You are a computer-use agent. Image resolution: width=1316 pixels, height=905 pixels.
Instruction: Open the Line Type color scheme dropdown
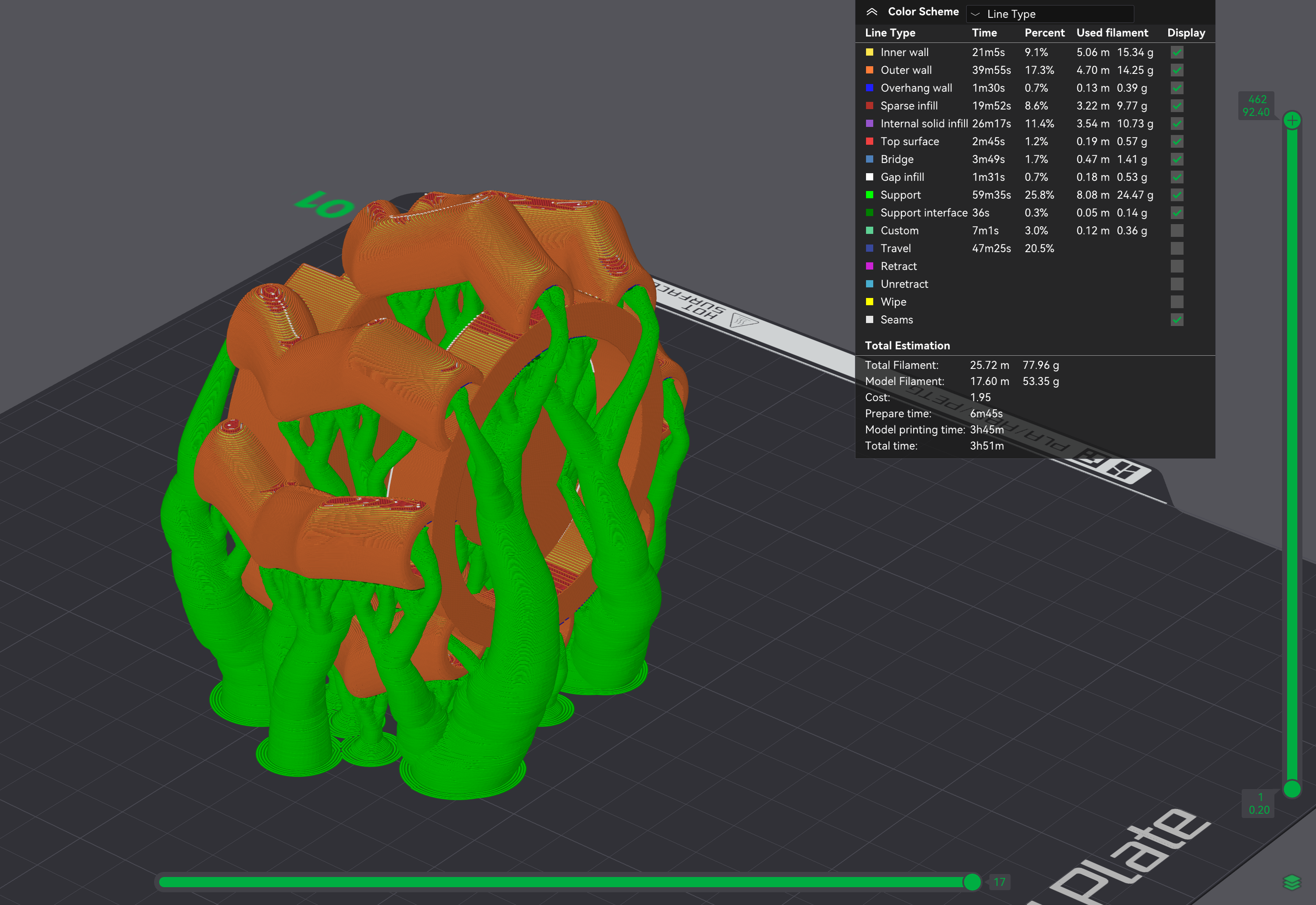coord(1049,14)
